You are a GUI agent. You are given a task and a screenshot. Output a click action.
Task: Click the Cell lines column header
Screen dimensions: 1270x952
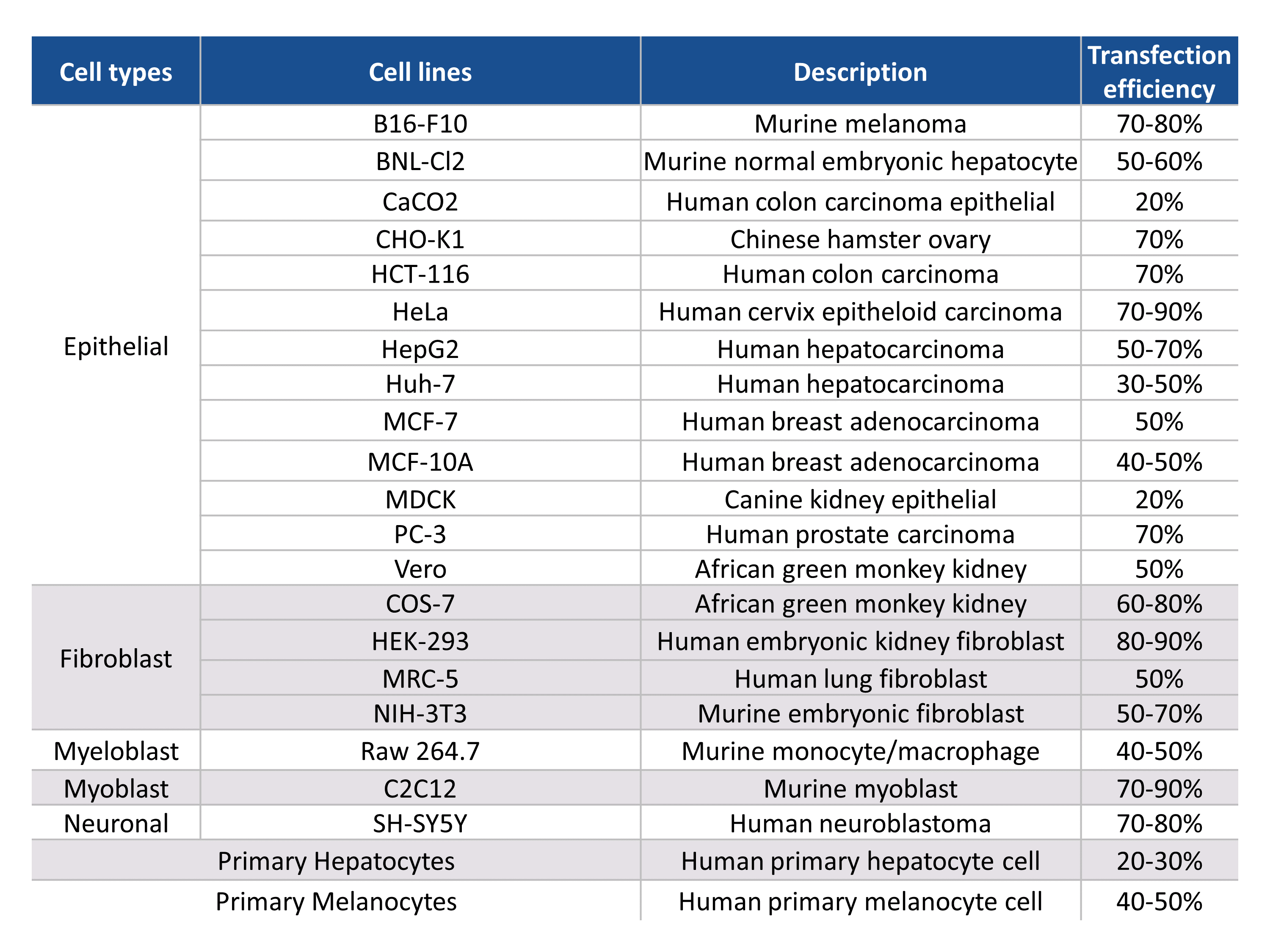click(420, 72)
